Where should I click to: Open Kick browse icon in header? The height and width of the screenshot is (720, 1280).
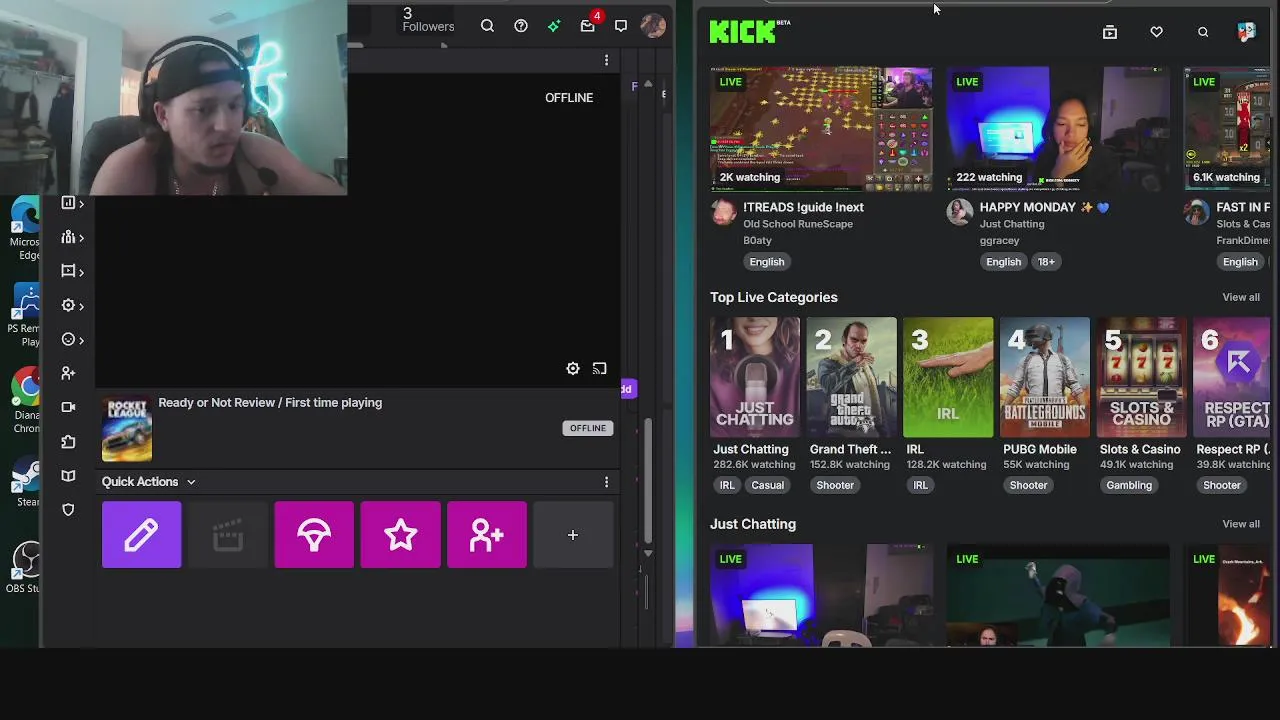1110,32
